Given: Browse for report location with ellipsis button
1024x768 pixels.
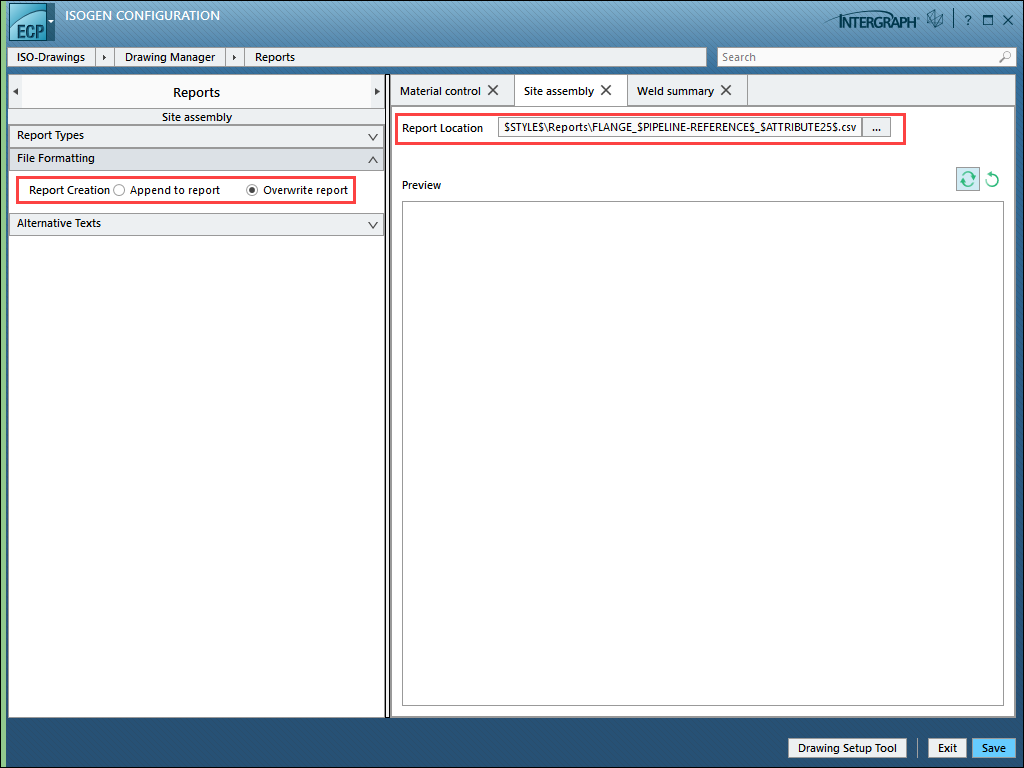Looking at the screenshot, I should coord(876,128).
